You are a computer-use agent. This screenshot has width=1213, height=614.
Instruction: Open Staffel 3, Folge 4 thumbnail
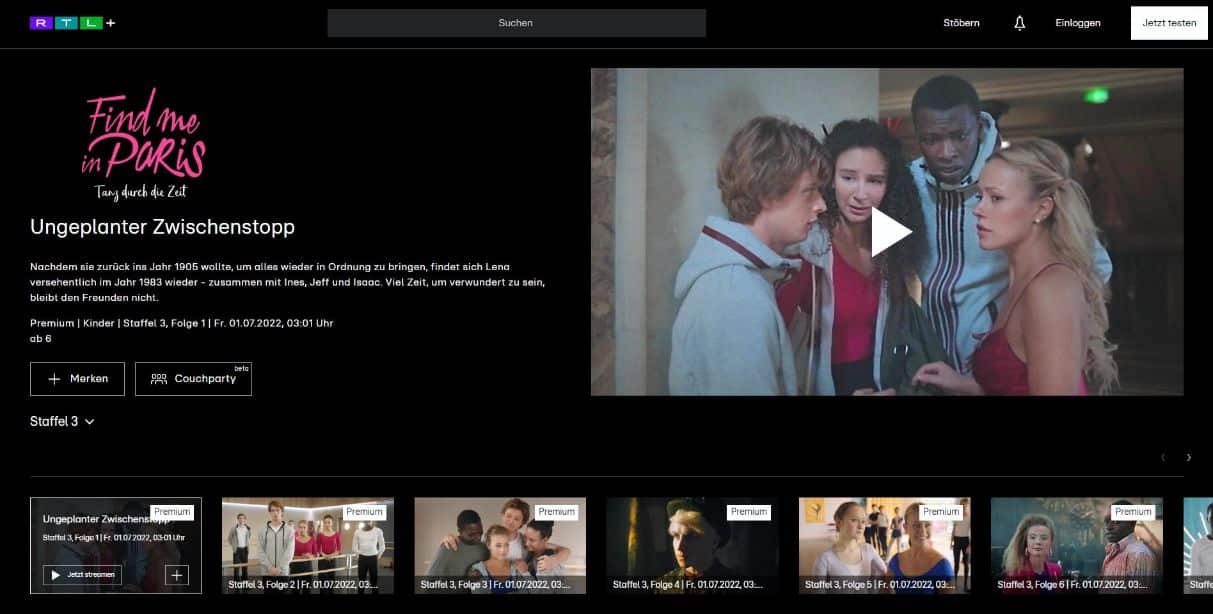tap(692, 546)
